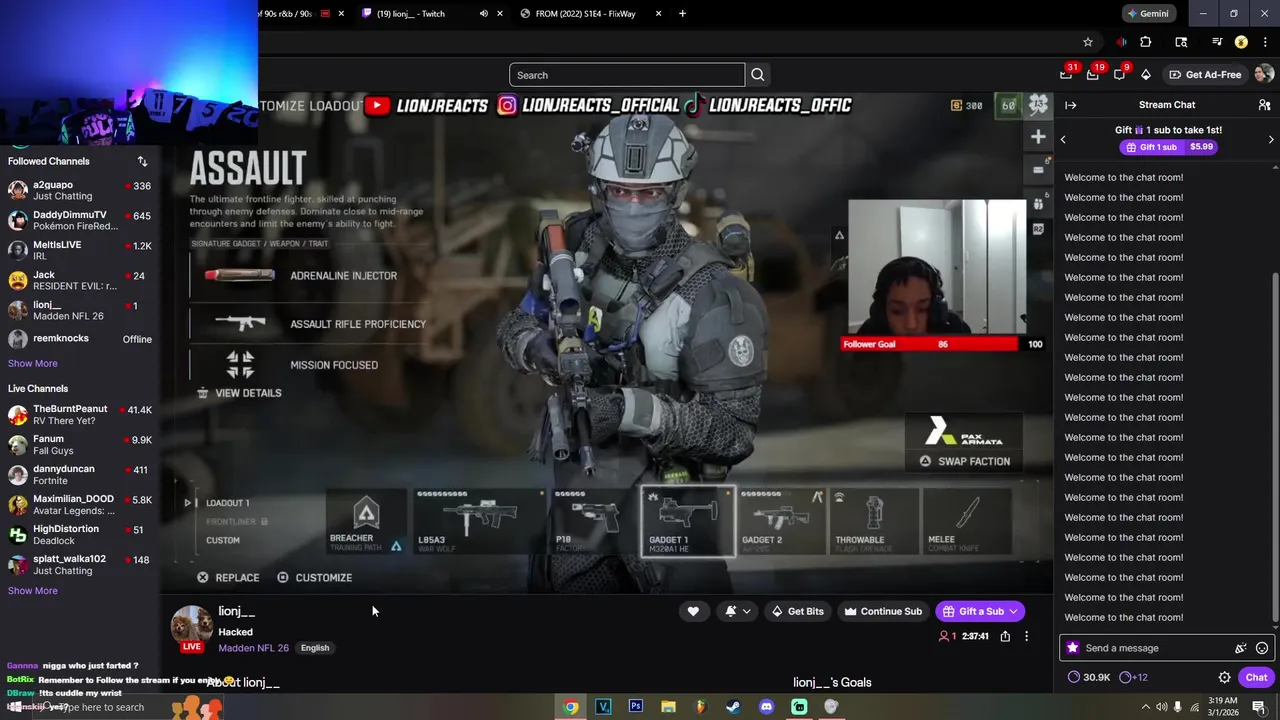Expand channel points 30.9K balance
Viewport: 1280px width, 720px height.
1089,677
